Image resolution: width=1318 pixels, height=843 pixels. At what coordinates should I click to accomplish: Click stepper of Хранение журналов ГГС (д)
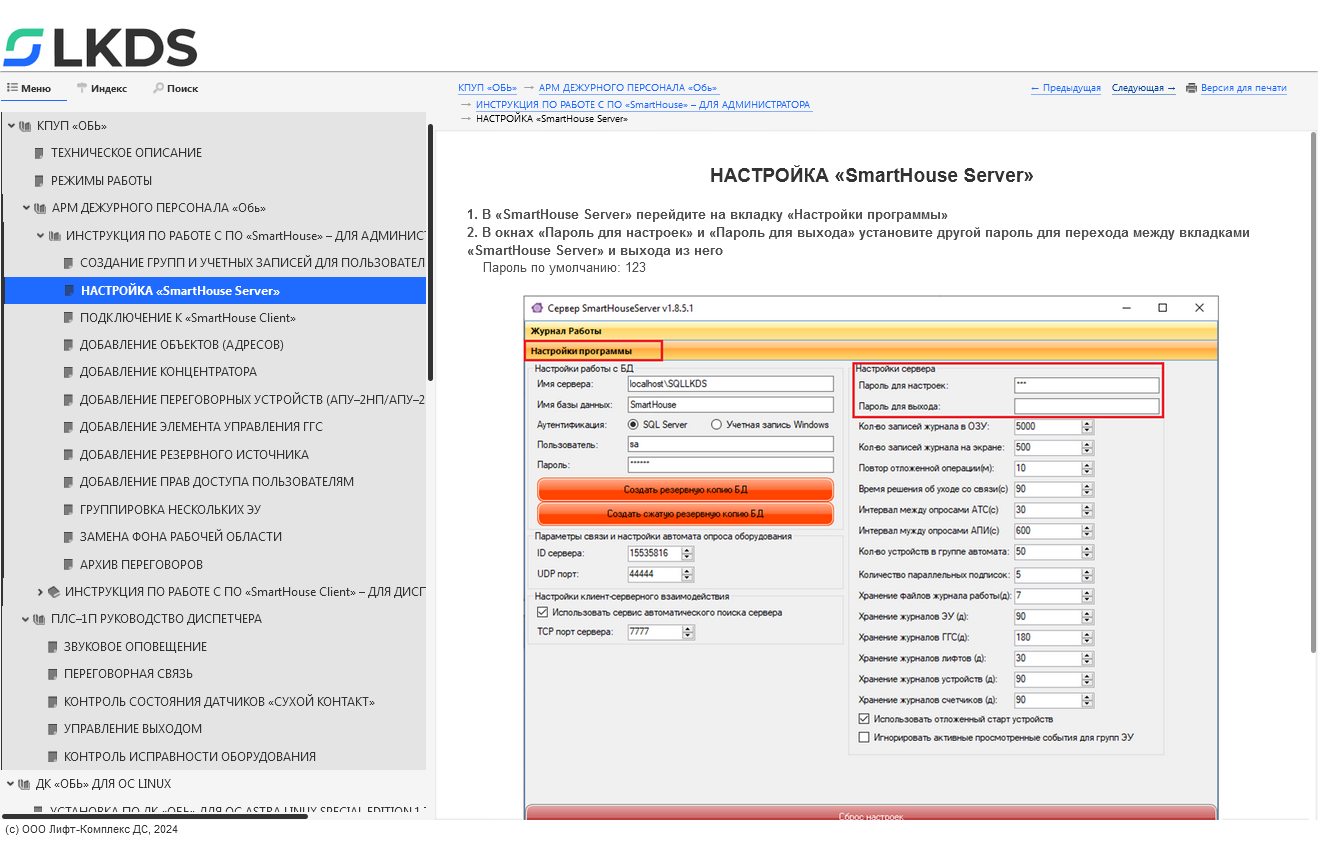pos(1087,637)
